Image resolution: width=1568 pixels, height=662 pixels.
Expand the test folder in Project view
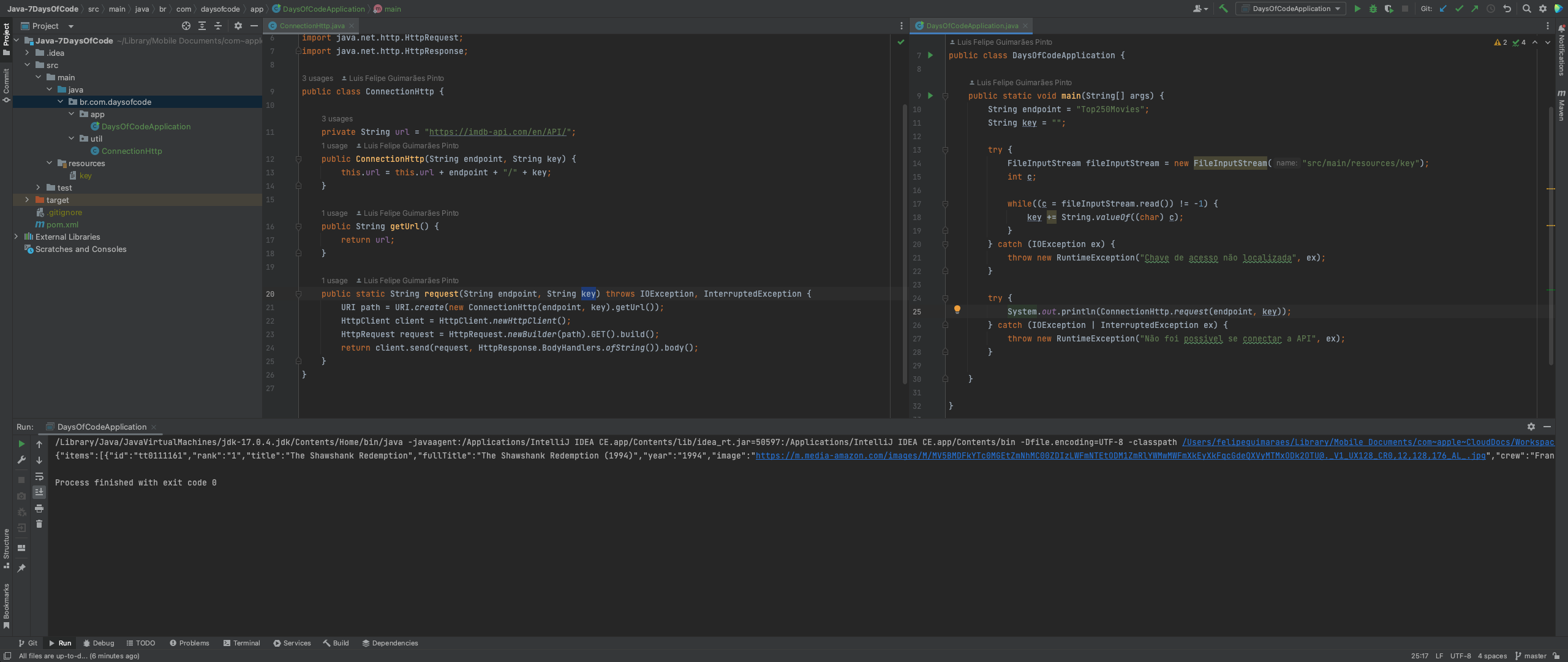point(39,188)
